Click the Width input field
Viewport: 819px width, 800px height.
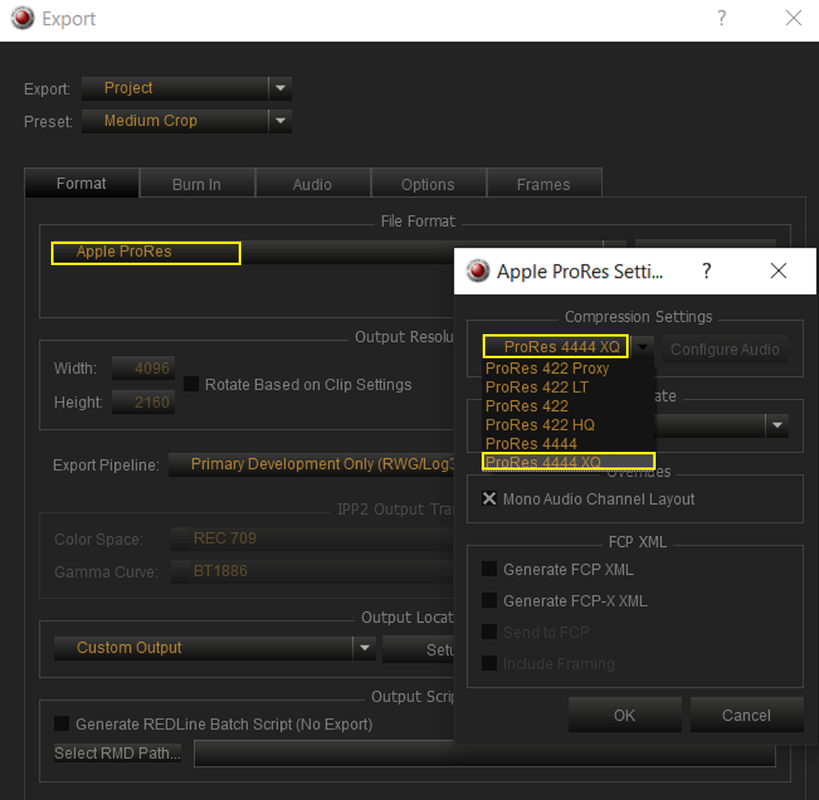pyautogui.click(x=143, y=368)
